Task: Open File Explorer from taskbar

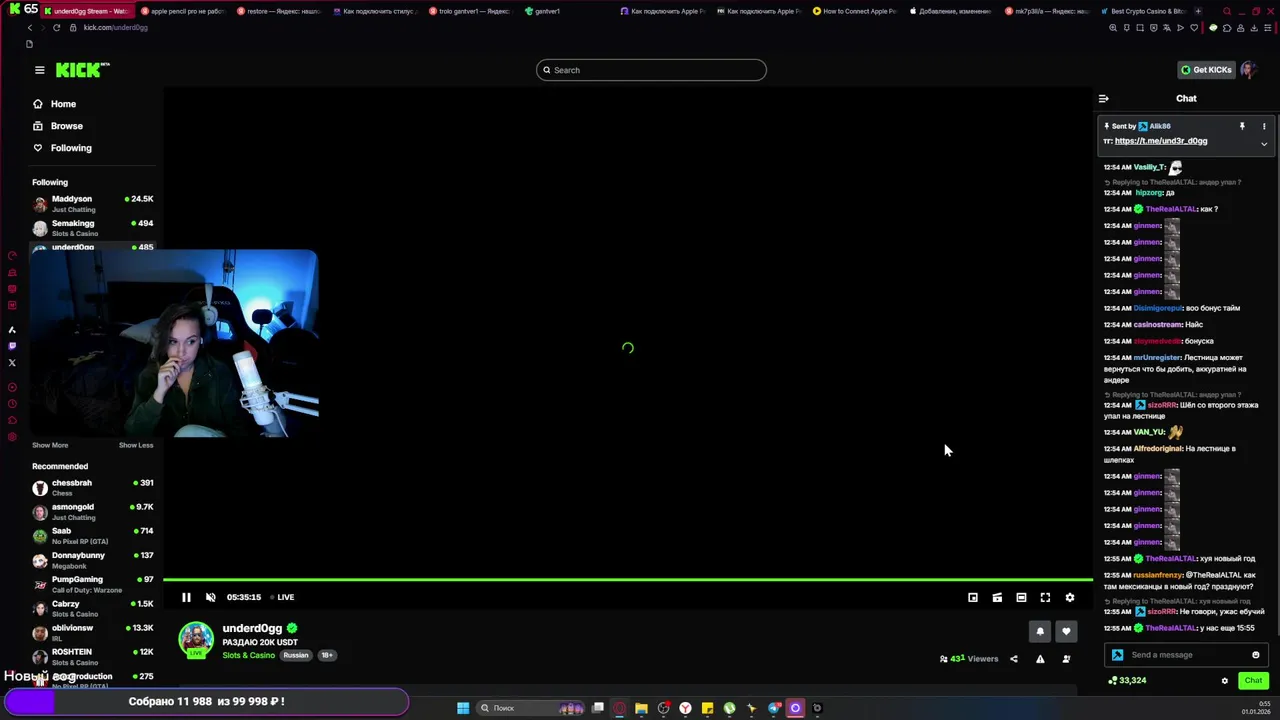Action: click(x=641, y=708)
